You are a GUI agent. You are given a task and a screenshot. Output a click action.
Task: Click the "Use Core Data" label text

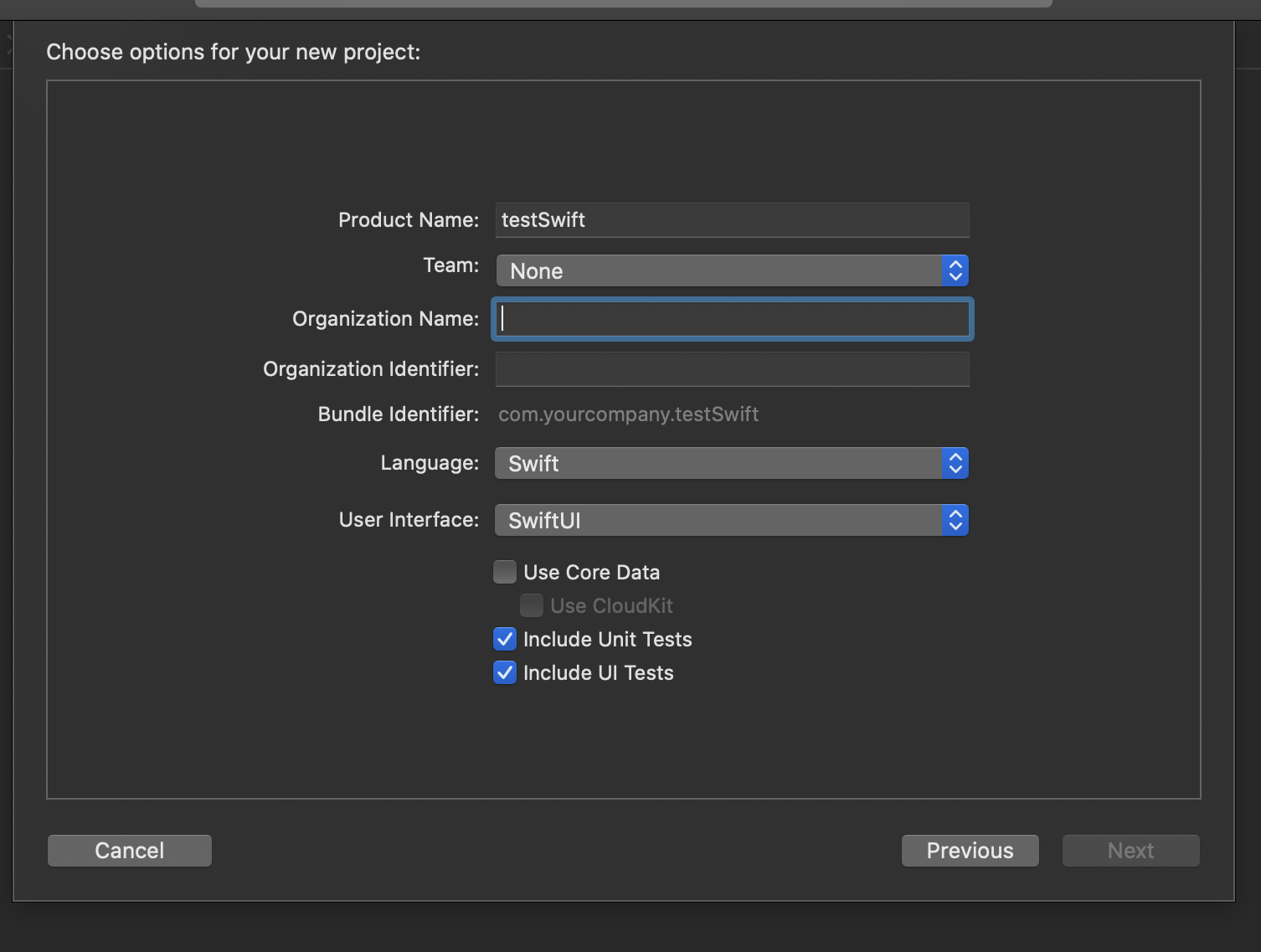tap(591, 573)
